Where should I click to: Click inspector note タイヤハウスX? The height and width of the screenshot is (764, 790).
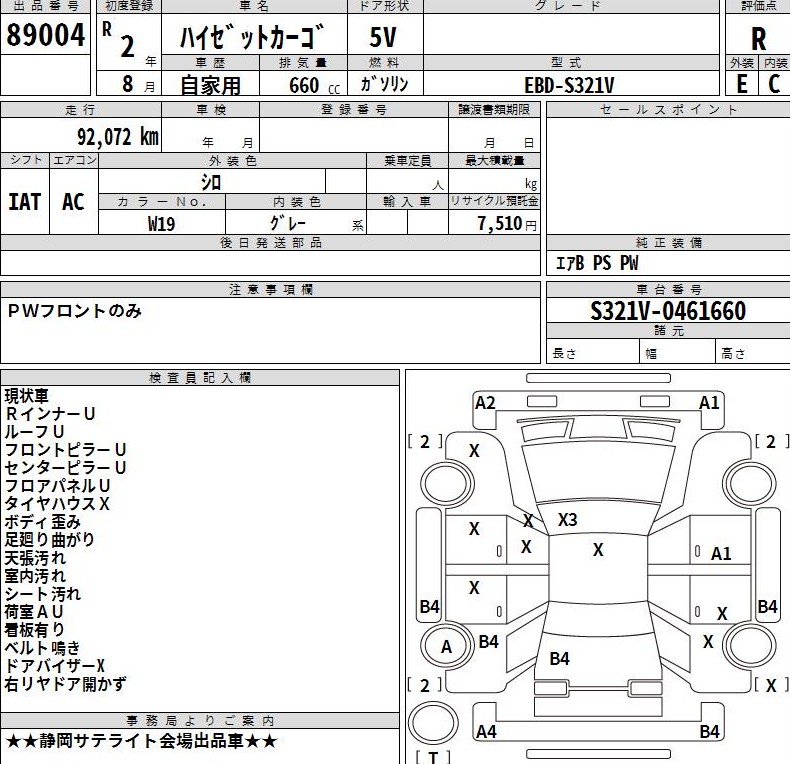point(57,503)
